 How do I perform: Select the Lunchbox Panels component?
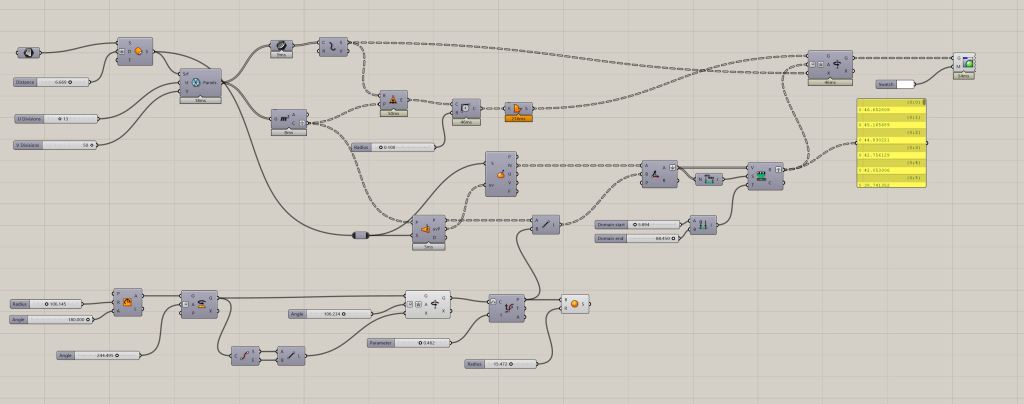click(201, 83)
